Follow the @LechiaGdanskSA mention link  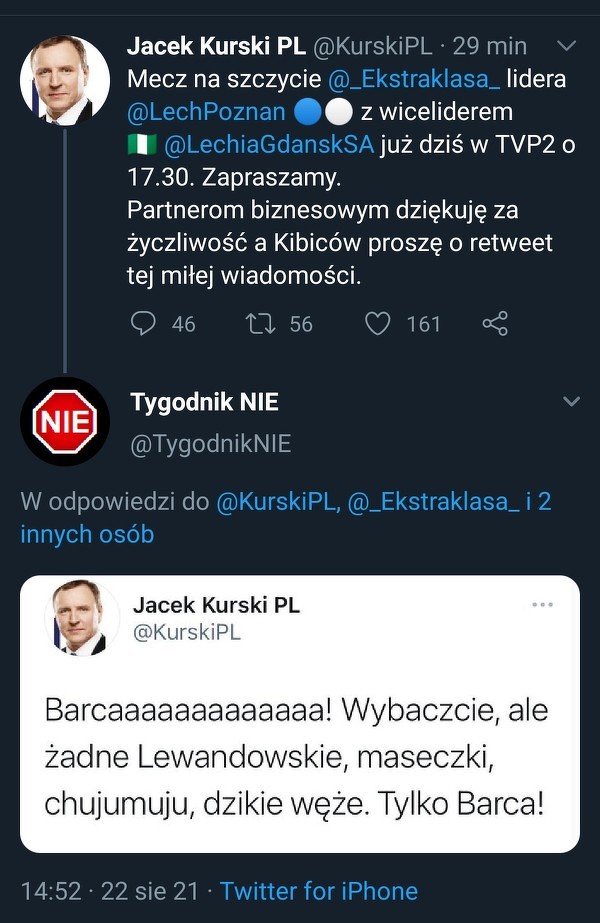tap(267, 144)
